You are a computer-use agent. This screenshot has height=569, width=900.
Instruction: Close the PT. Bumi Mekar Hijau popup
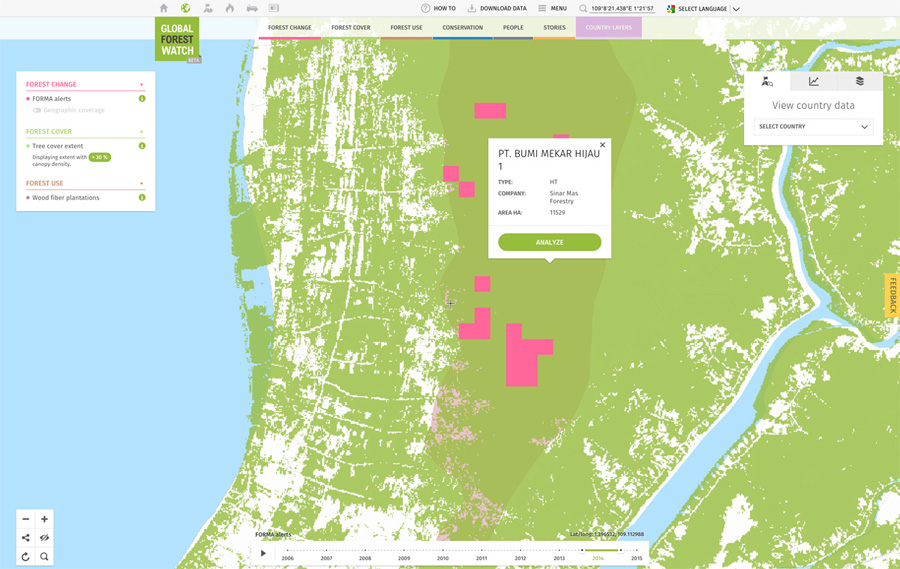(602, 145)
